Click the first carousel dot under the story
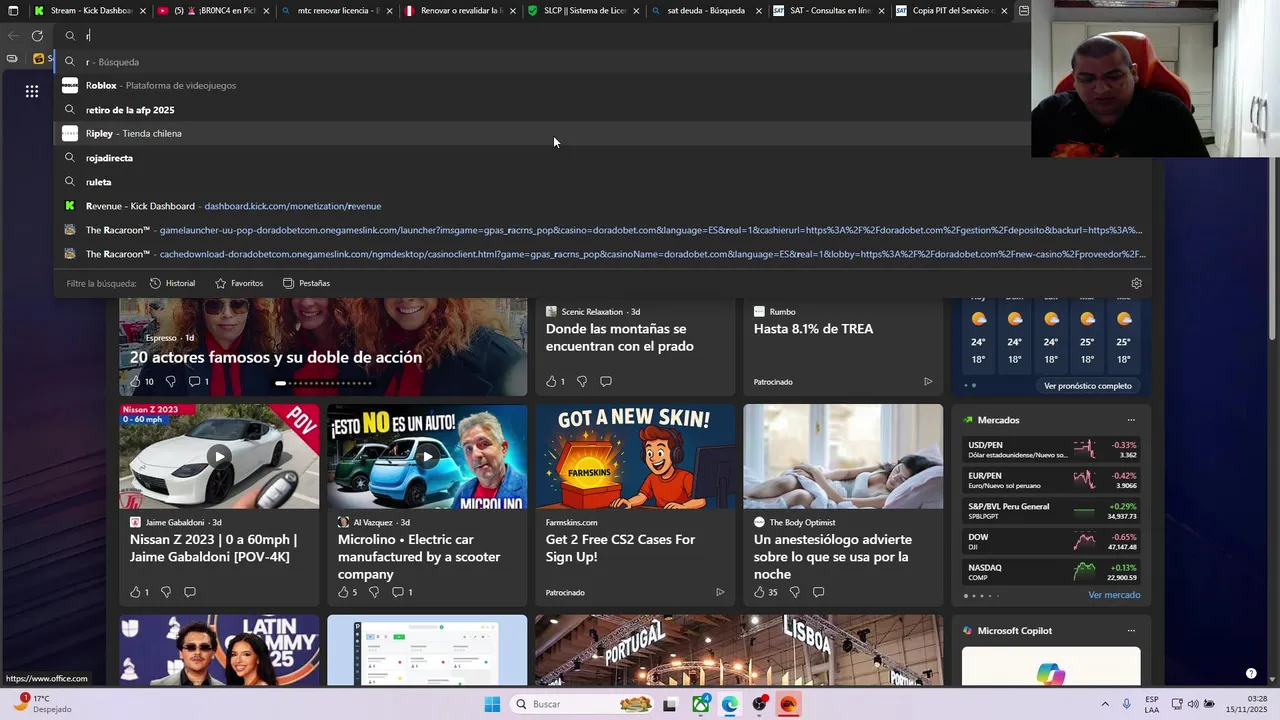Image resolution: width=1280 pixels, height=720 pixels. 281,383
